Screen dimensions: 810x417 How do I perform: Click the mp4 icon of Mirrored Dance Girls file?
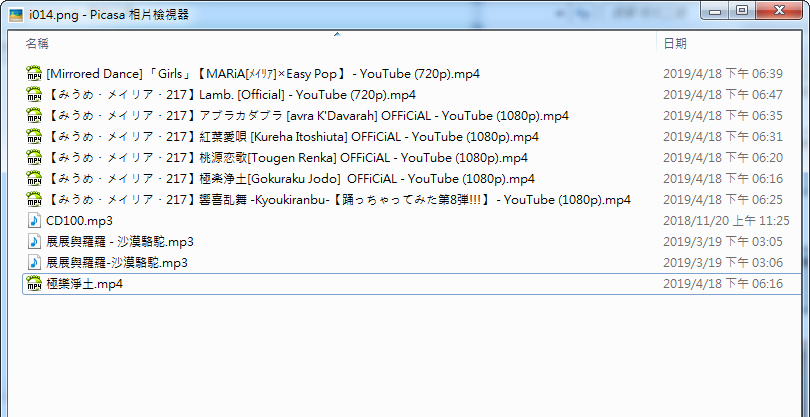click(x=34, y=74)
